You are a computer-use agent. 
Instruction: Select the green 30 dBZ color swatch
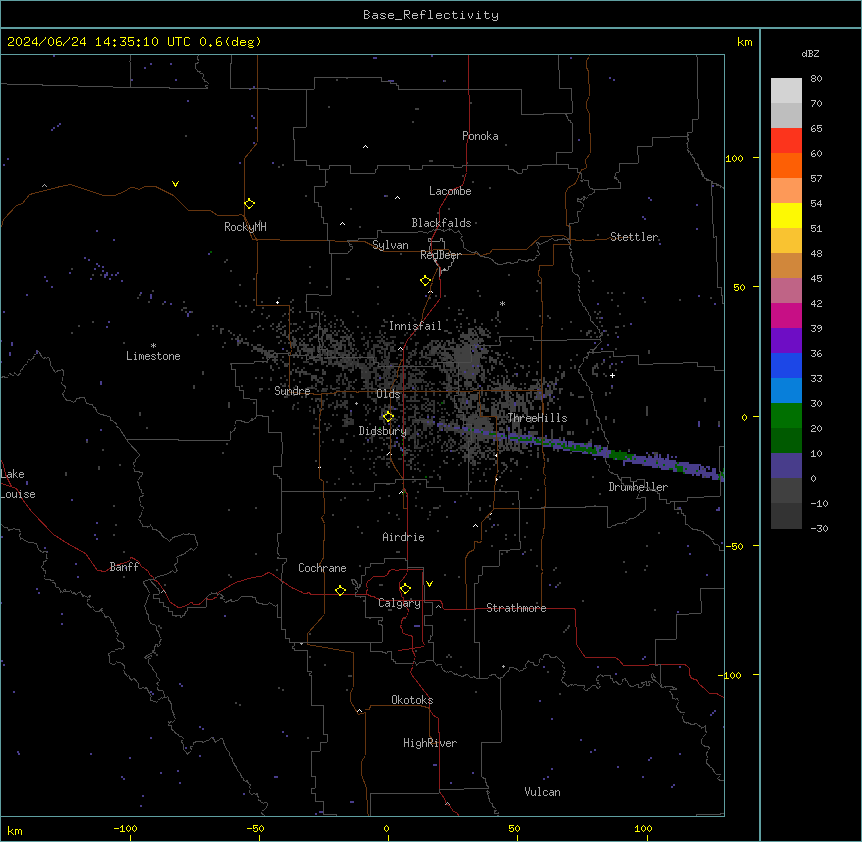(x=786, y=416)
